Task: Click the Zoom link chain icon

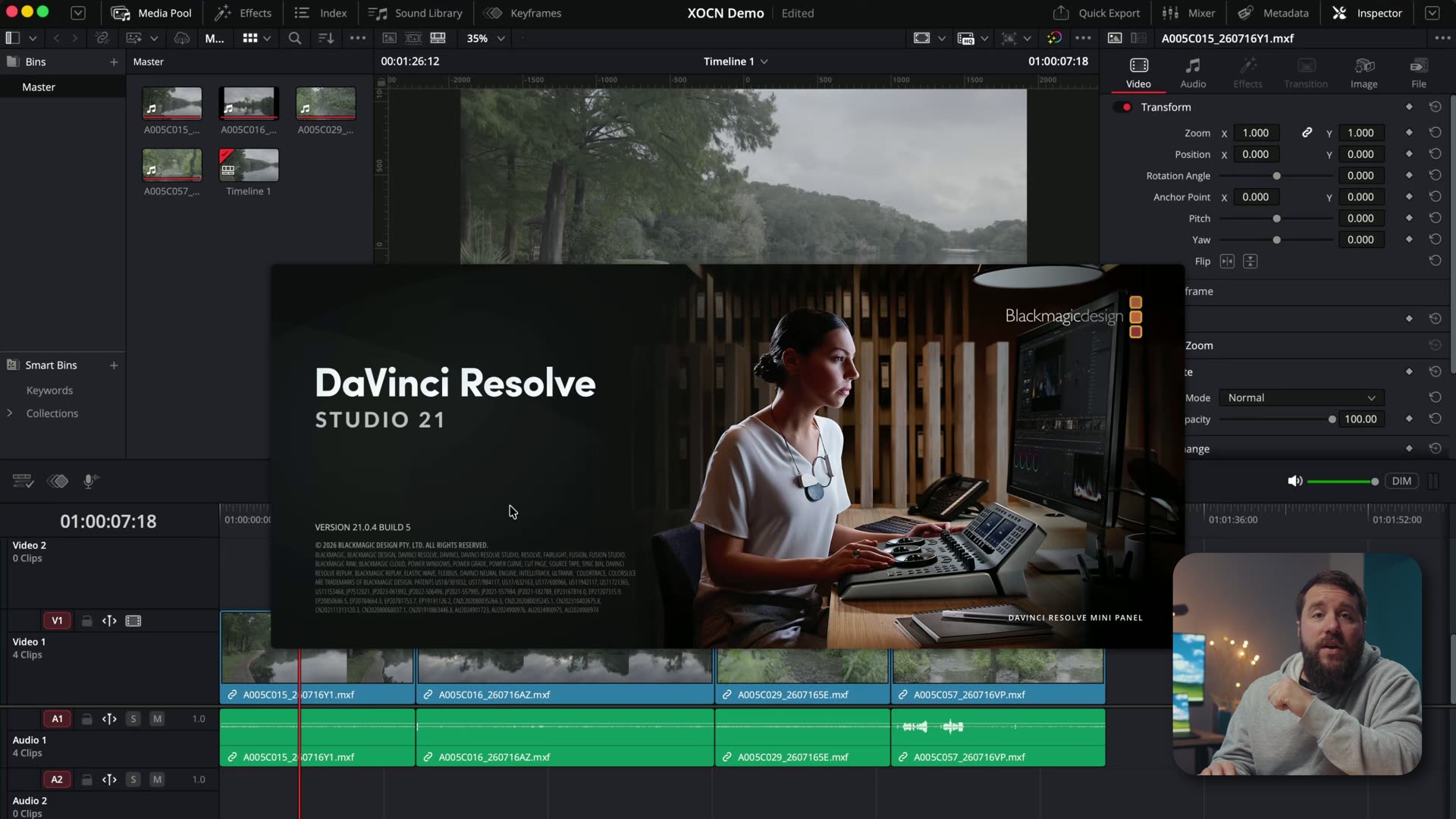Action: pos(1307,133)
